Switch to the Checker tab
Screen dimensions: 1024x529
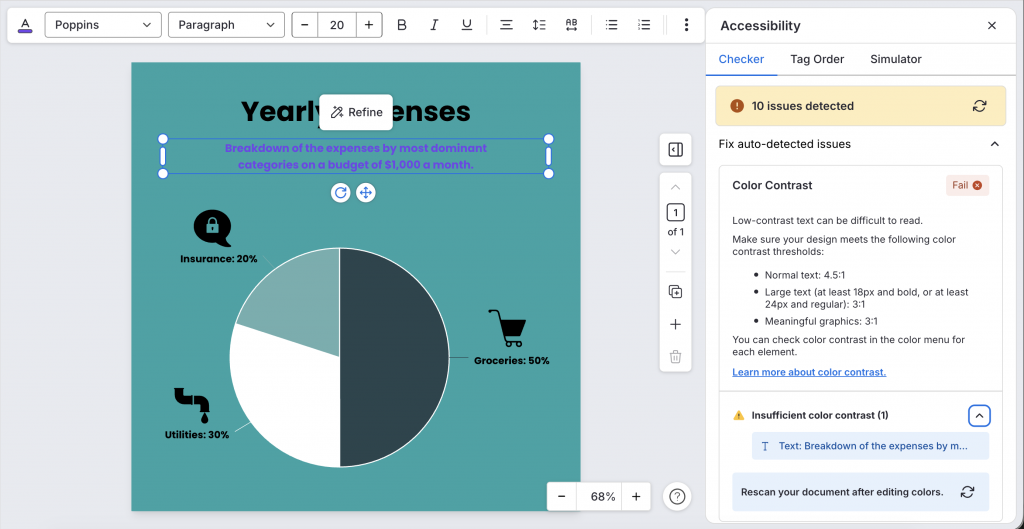coord(741,59)
